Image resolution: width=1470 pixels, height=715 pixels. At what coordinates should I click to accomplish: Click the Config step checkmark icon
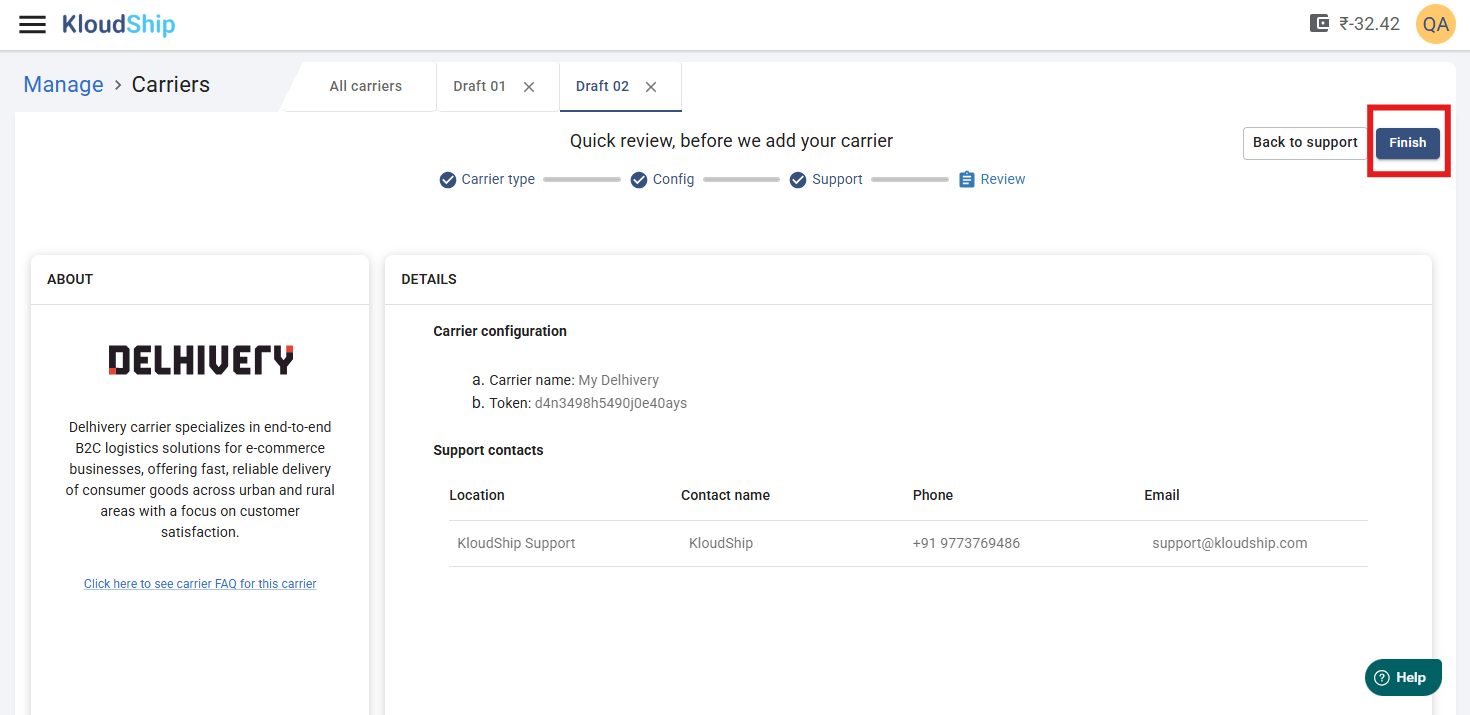pyautogui.click(x=639, y=180)
